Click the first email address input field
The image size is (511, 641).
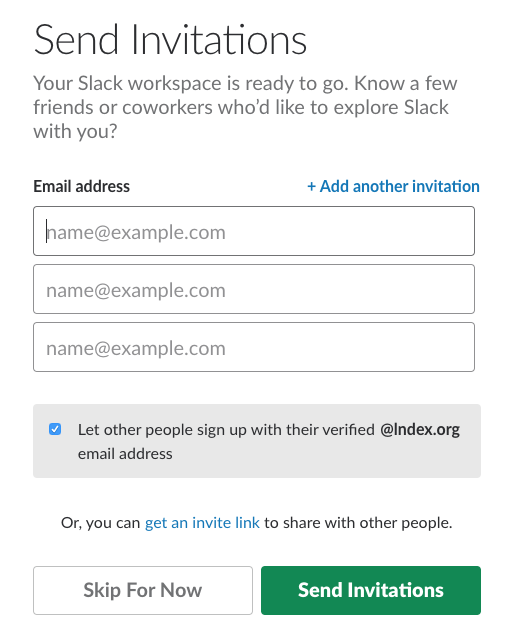[254, 231]
